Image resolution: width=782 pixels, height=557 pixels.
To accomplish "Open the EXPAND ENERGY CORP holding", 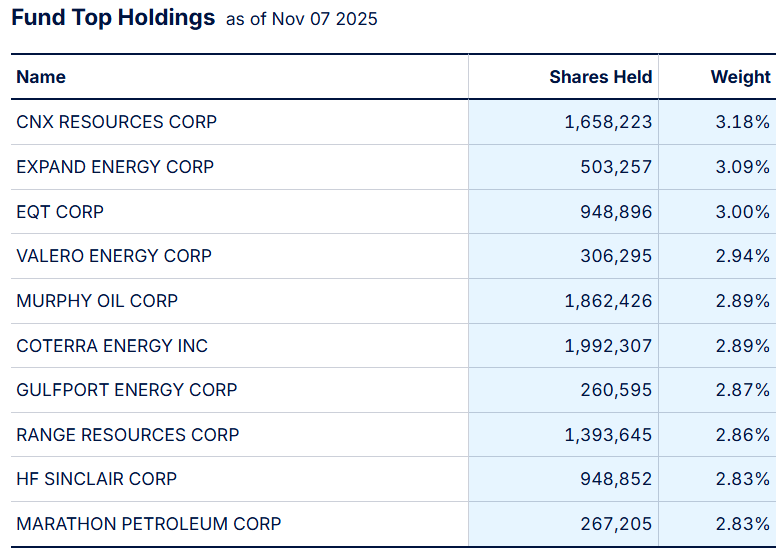I will 115,167.
